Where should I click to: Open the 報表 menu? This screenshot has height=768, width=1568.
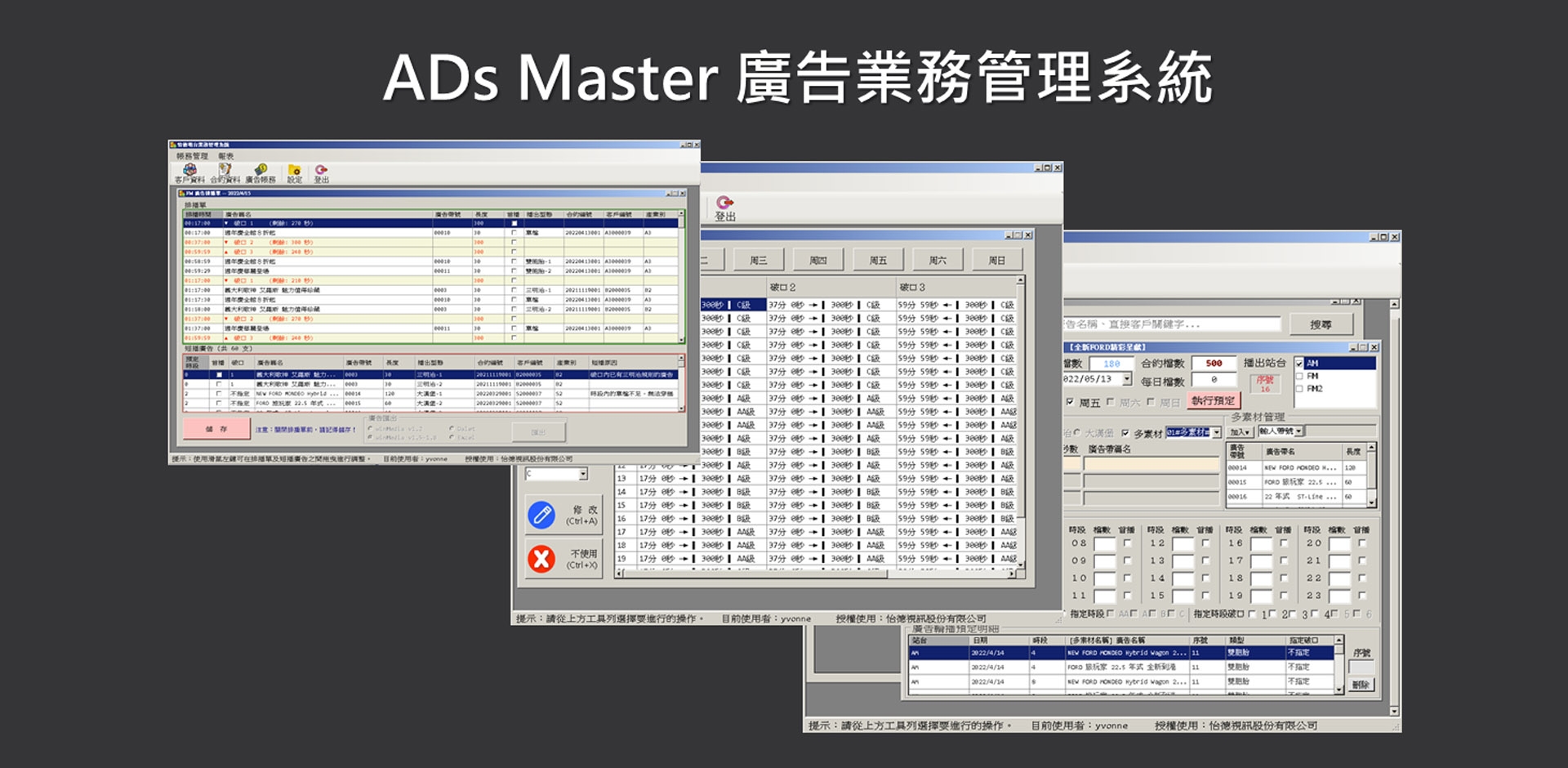point(225,156)
